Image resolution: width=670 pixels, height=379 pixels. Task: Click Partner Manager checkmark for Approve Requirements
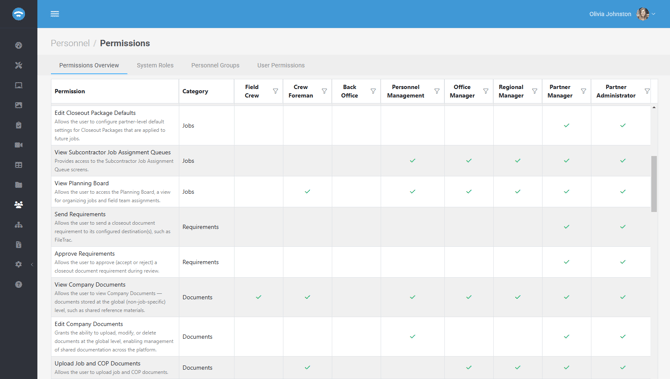566,262
